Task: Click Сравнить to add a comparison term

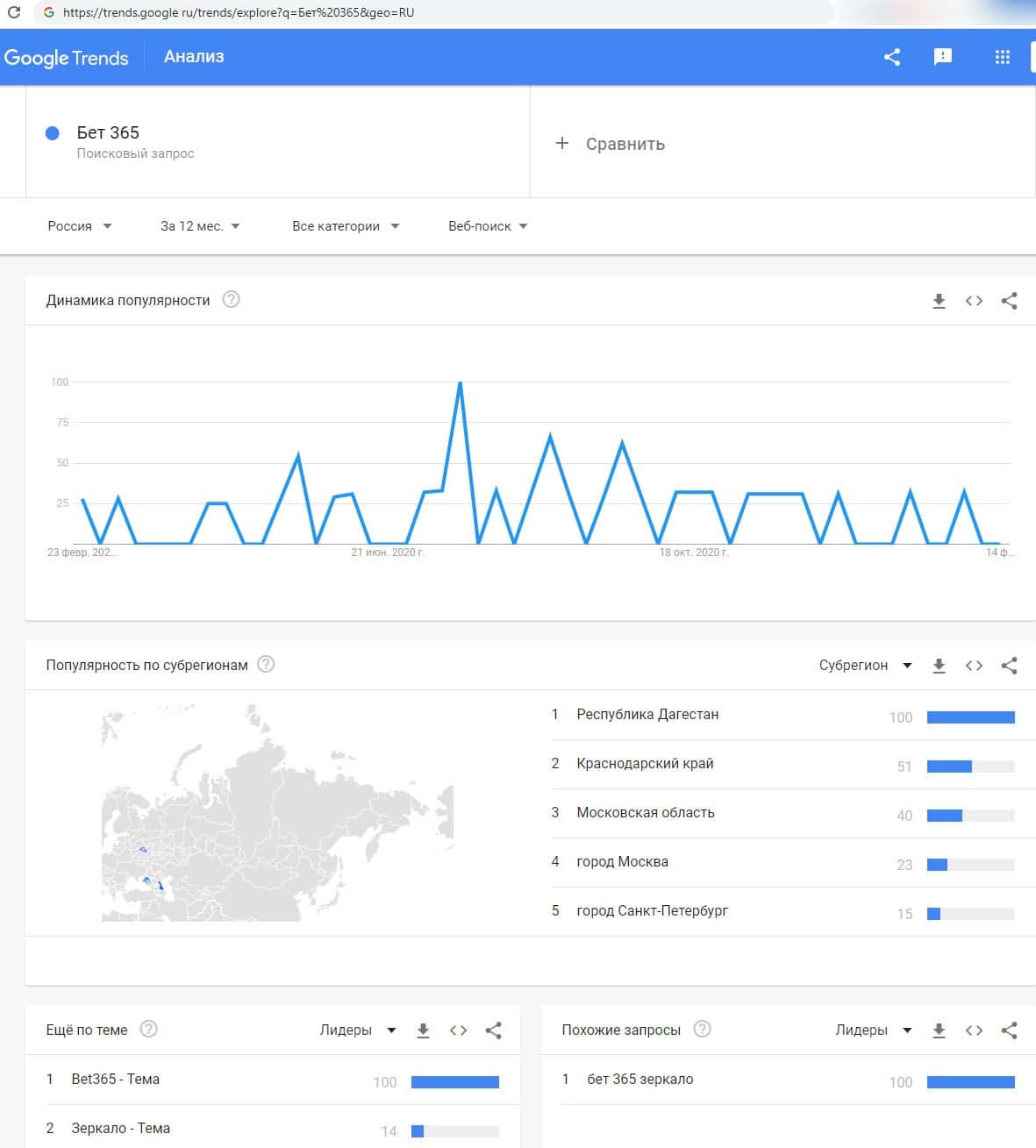Action: [610, 144]
